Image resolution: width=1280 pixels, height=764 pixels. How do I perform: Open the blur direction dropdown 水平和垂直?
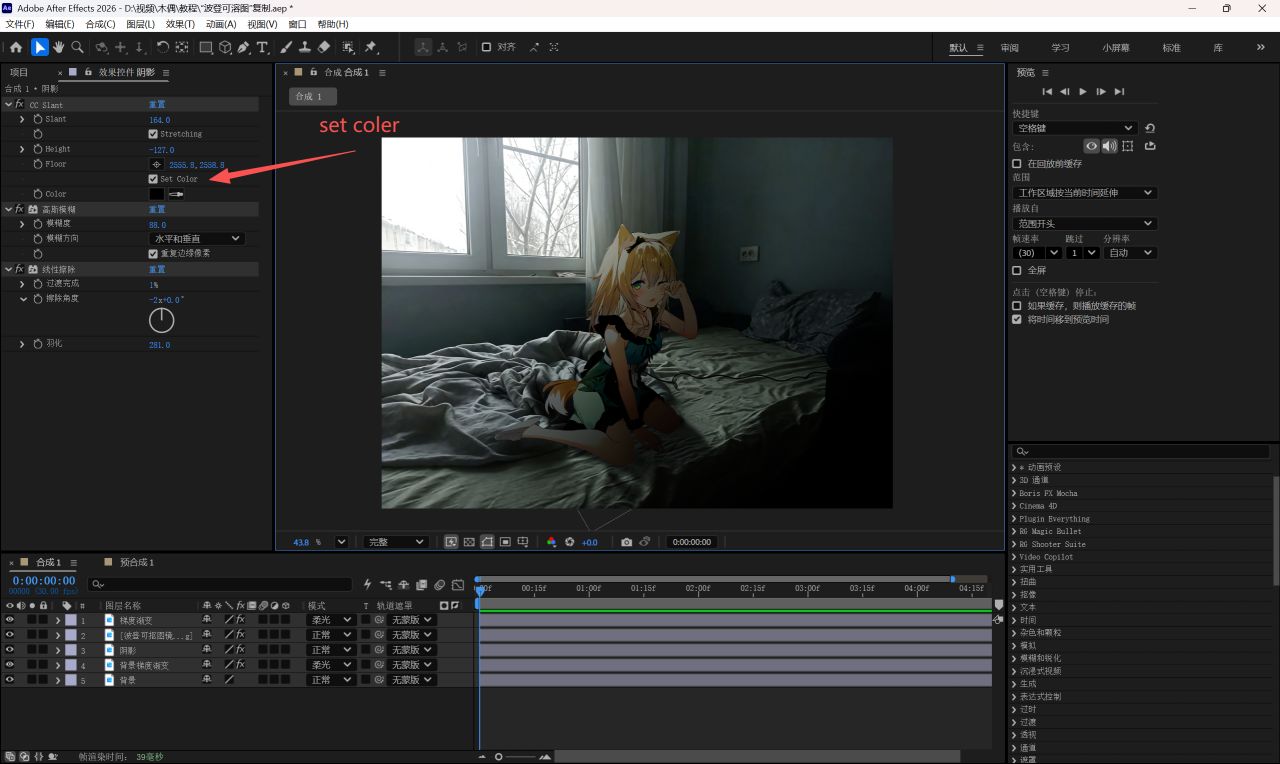pyautogui.click(x=197, y=239)
